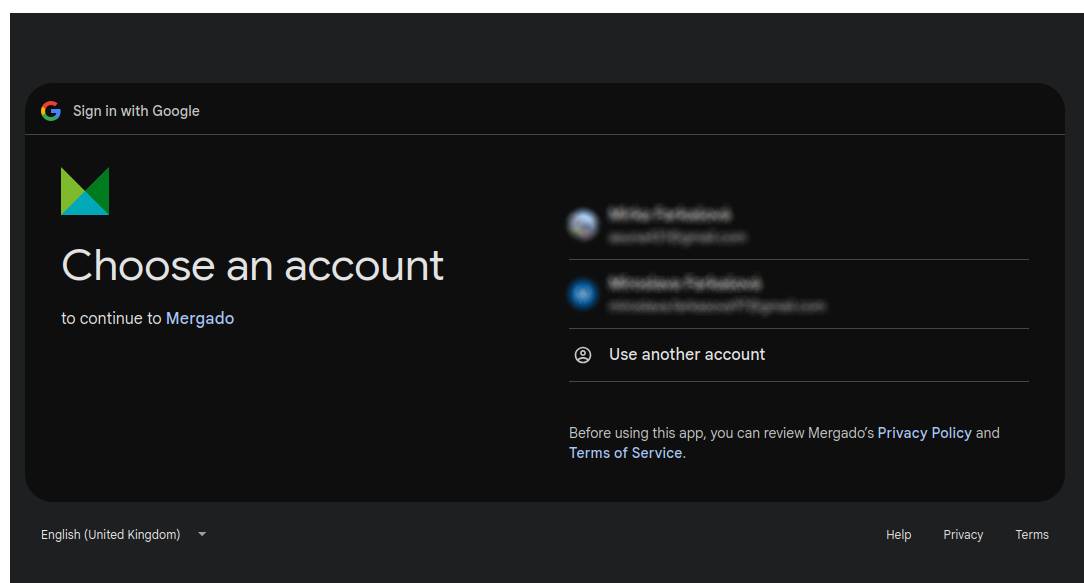
Task: Open the Privacy footer link
Action: point(963,535)
